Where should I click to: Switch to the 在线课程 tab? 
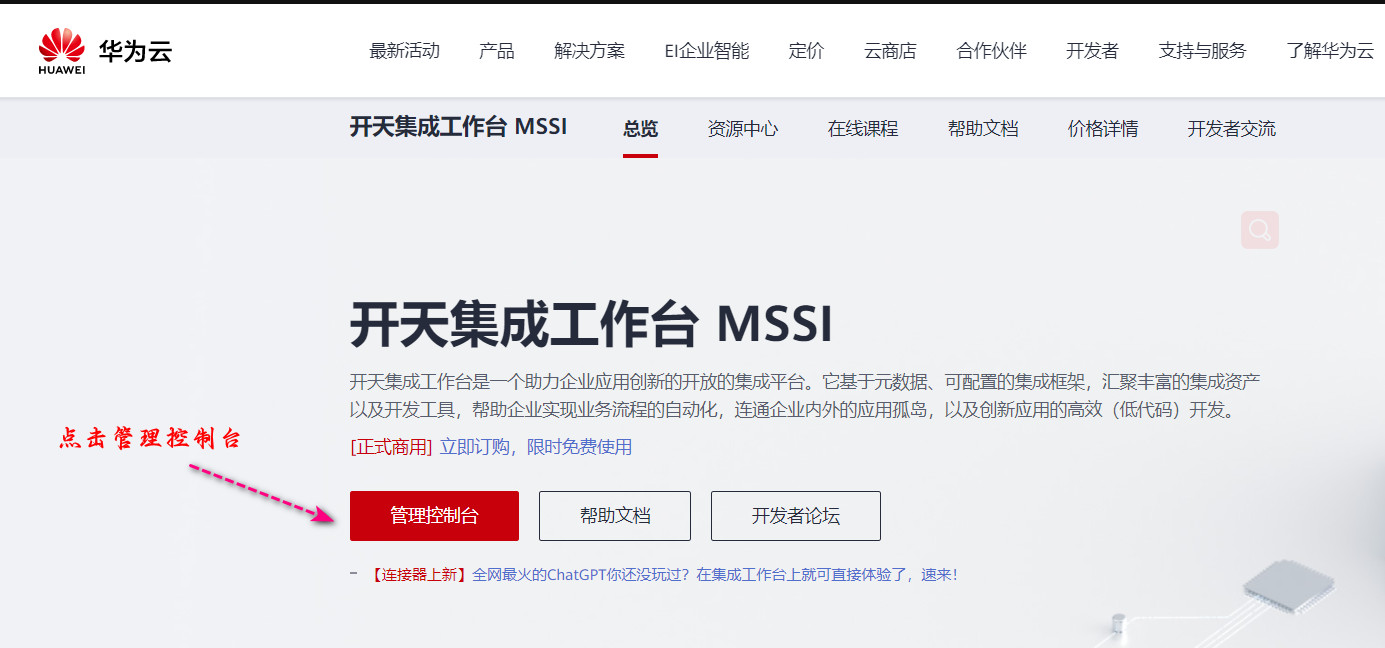863,129
